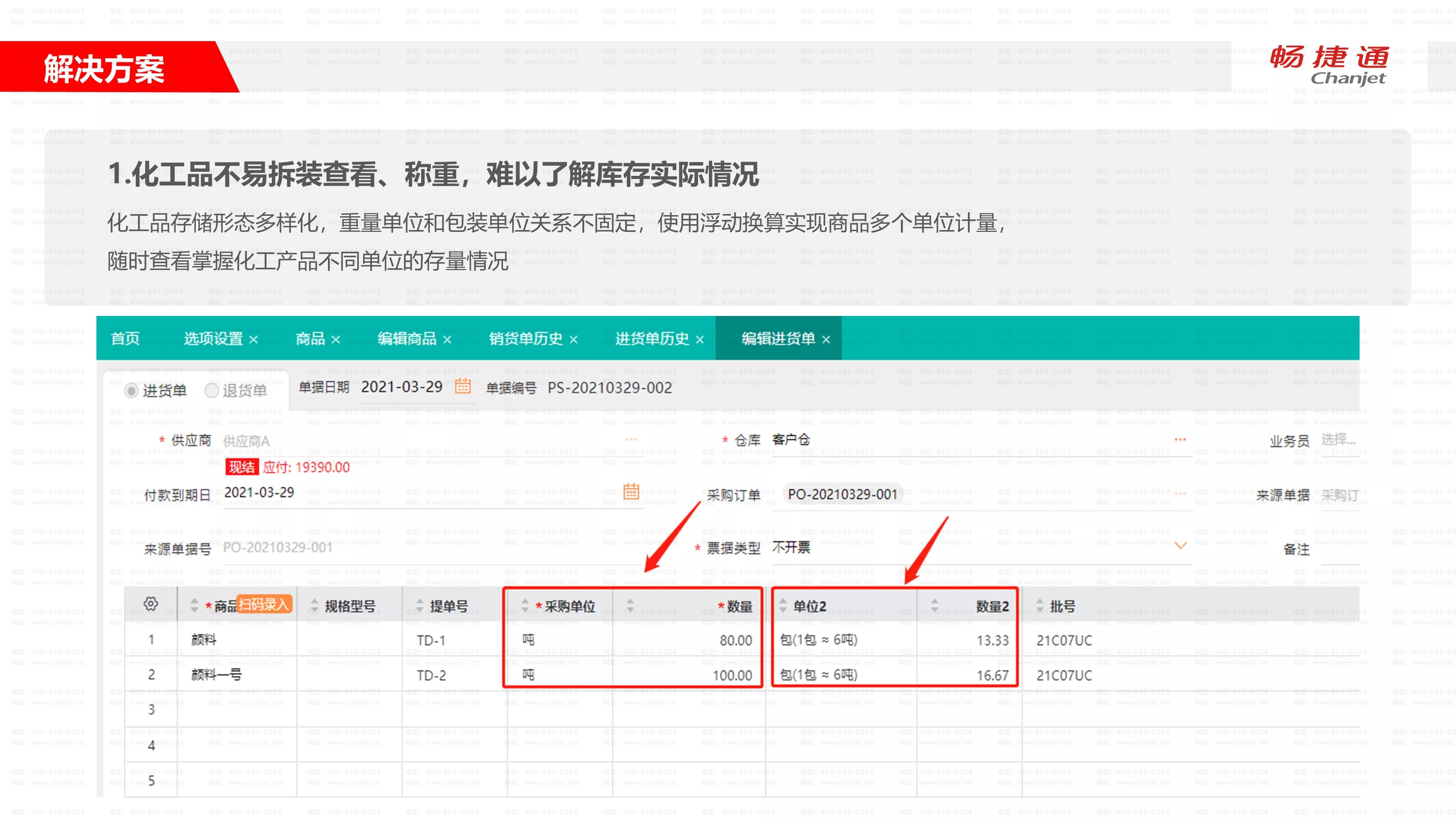Close the 销货单历史 tab
The image size is (1456, 819).
pos(574,340)
